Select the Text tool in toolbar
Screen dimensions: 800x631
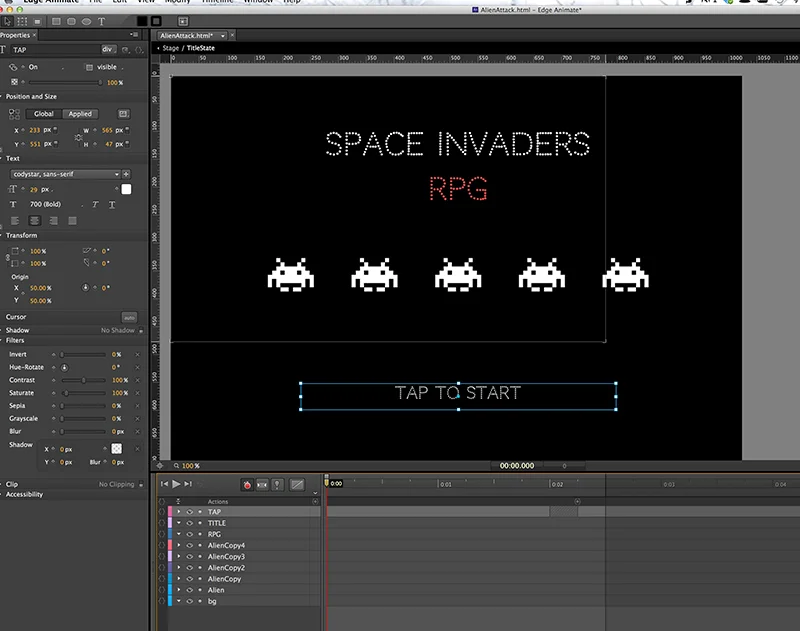point(101,21)
